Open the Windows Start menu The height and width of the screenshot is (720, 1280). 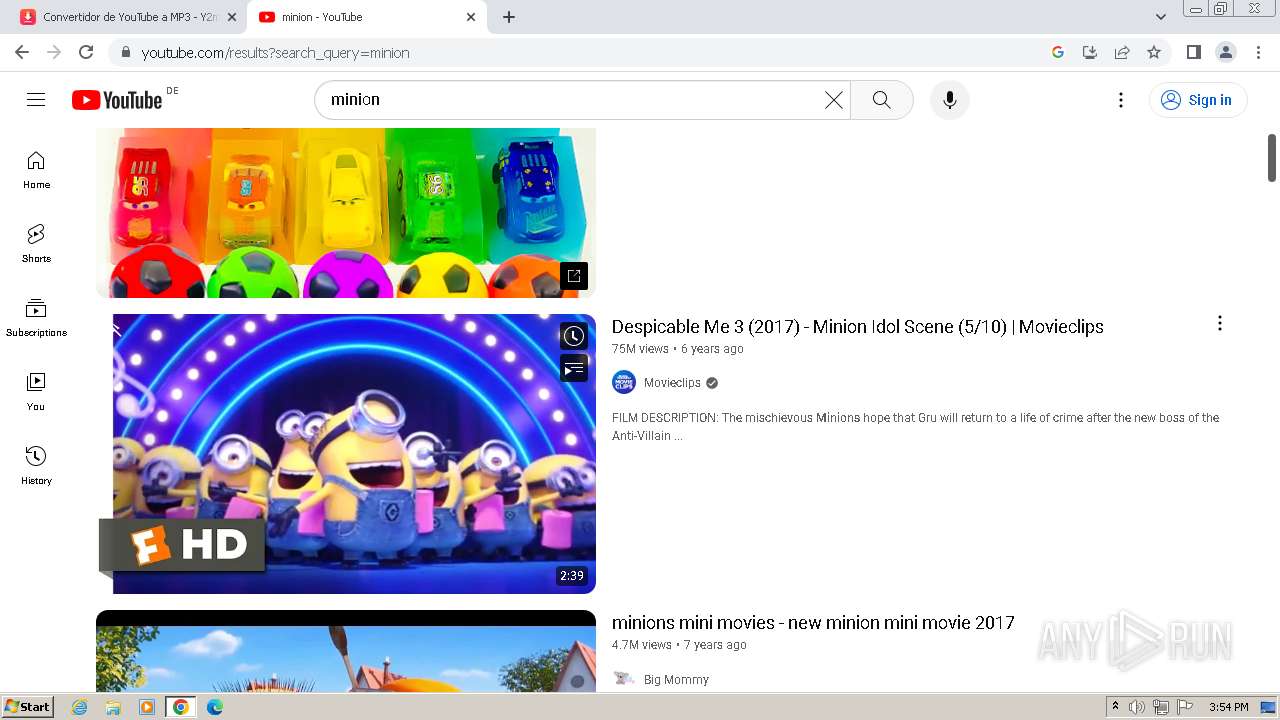pyautogui.click(x=28, y=707)
